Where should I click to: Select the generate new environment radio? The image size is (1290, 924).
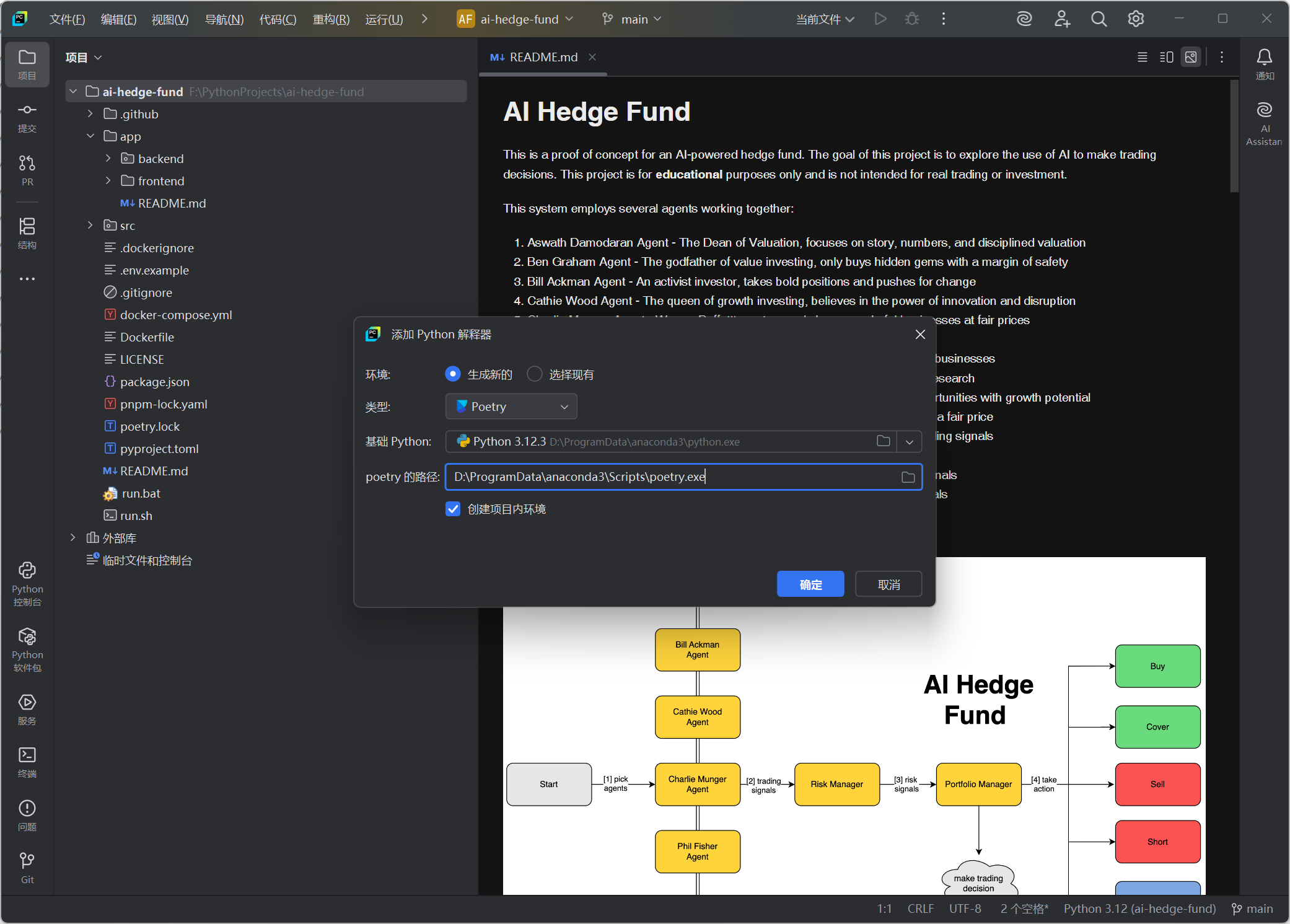point(453,374)
